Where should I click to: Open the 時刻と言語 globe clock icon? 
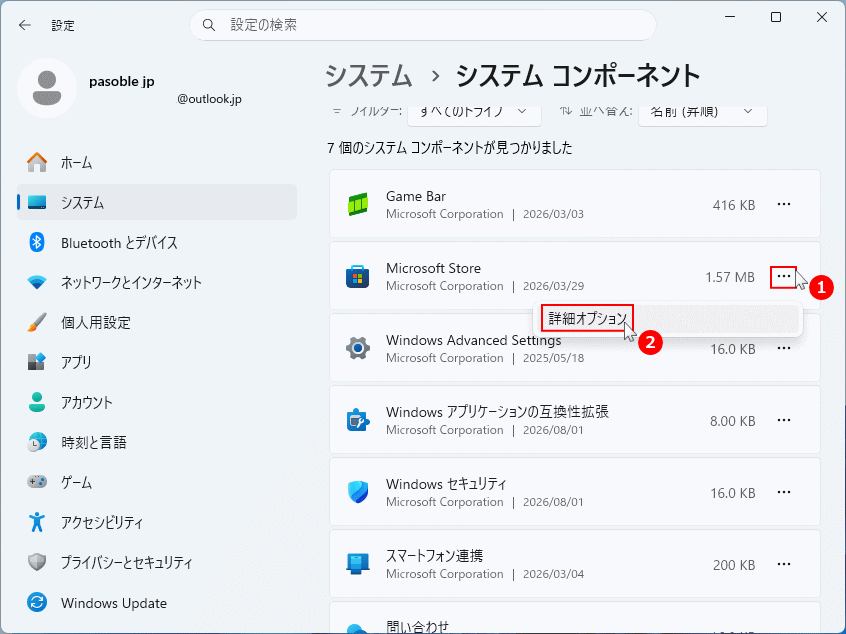pyautogui.click(x=37, y=442)
